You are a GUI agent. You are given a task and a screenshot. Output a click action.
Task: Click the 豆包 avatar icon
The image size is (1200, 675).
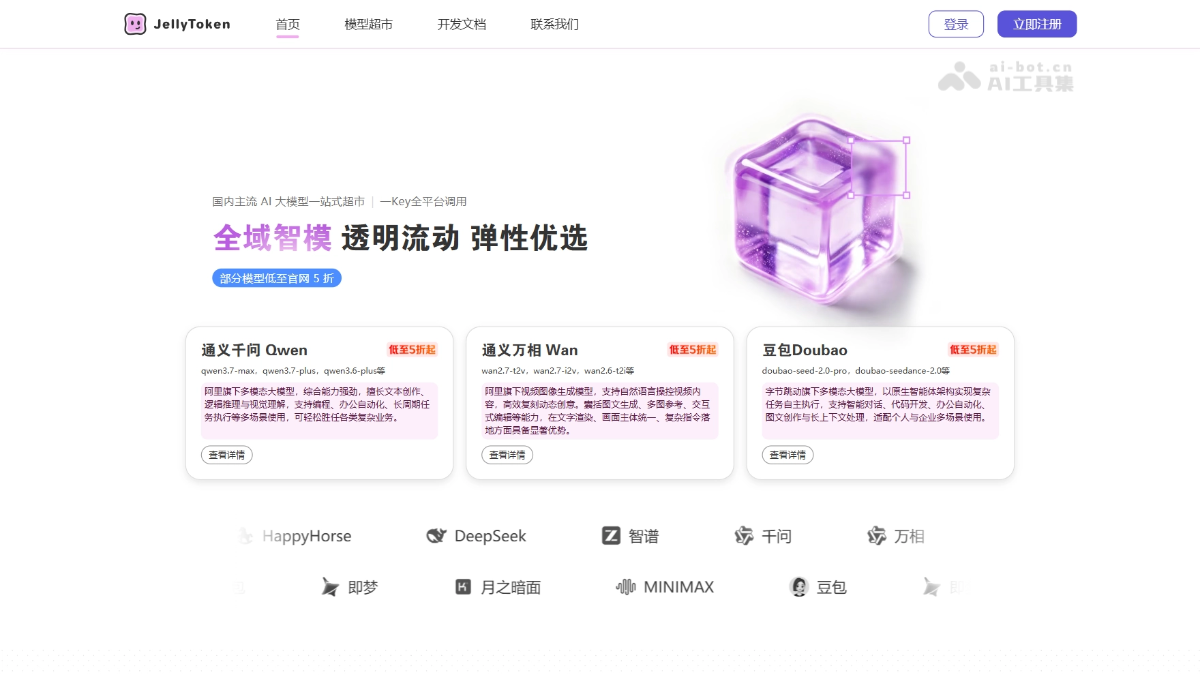[x=799, y=587]
